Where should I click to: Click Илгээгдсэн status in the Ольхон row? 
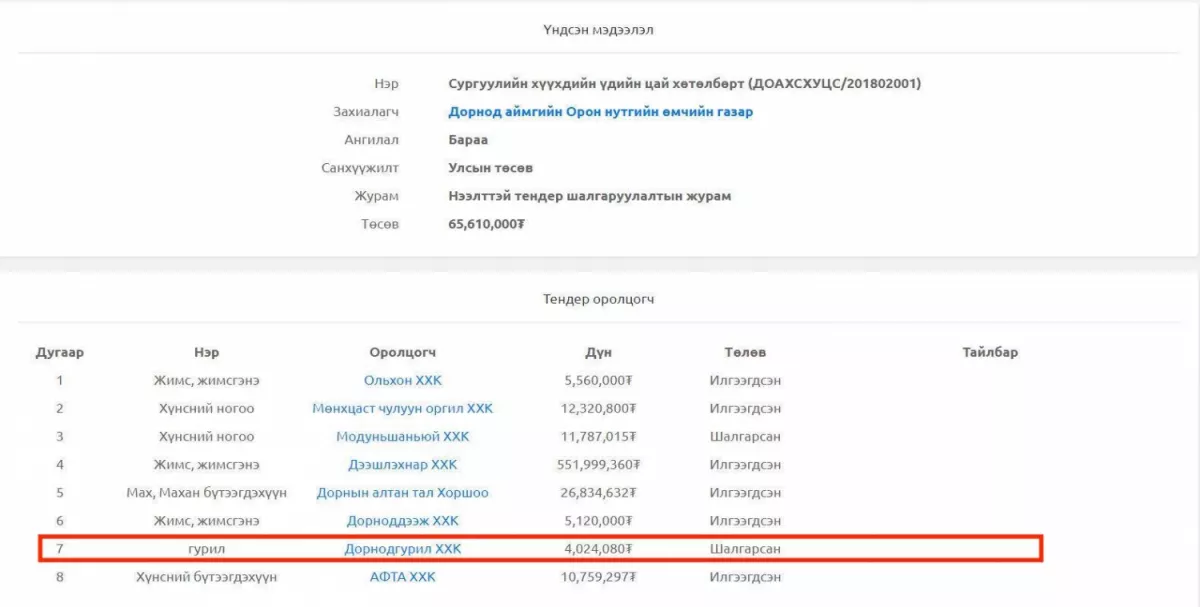tap(746, 381)
